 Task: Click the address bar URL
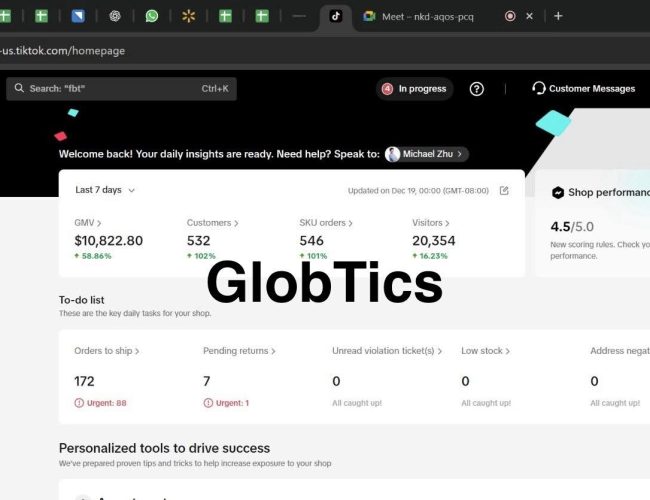pyautogui.click(x=63, y=51)
